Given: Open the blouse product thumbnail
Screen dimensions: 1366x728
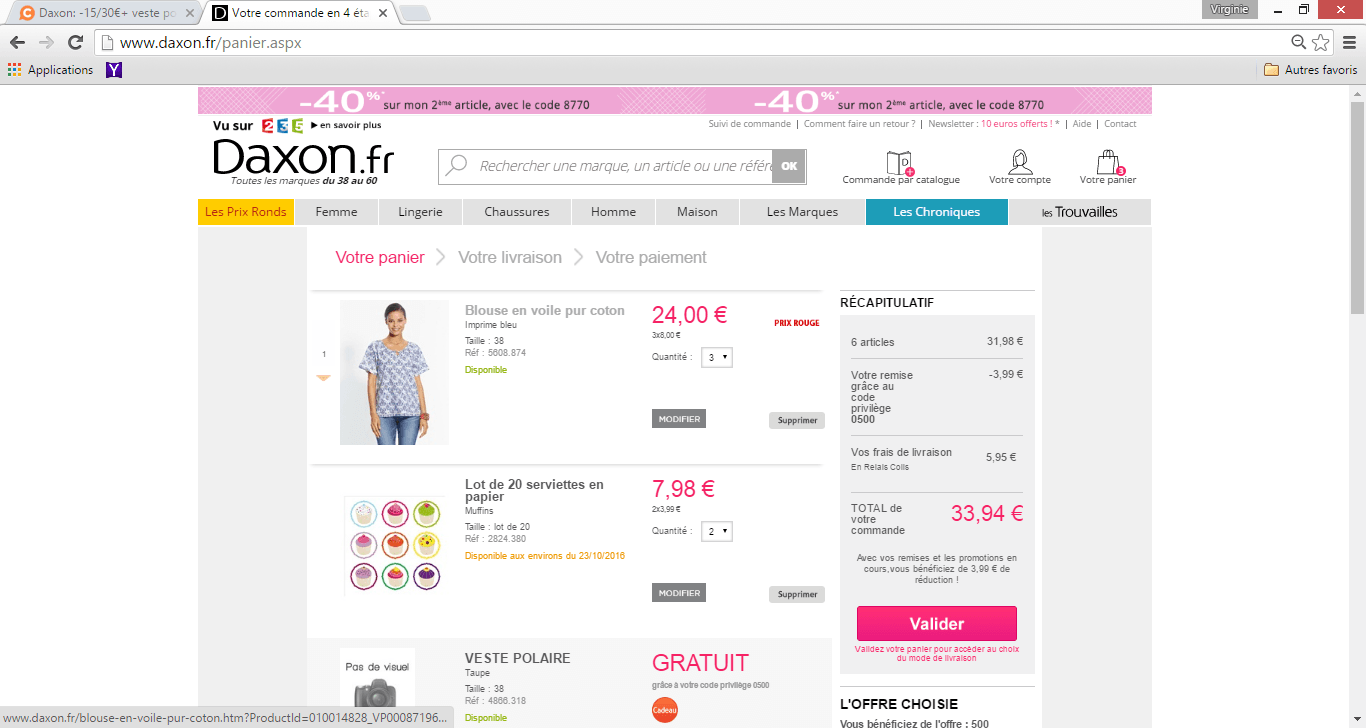Looking at the screenshot, I should click(x=394, y=372).
